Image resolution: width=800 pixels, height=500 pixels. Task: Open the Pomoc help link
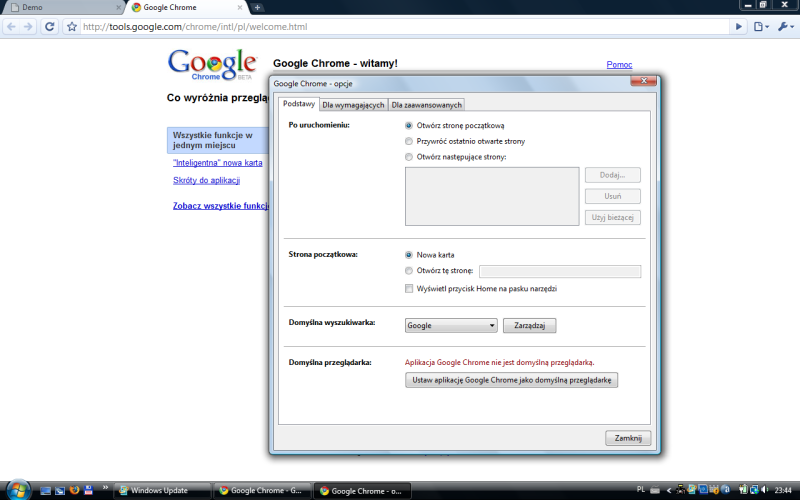point(619,64)
